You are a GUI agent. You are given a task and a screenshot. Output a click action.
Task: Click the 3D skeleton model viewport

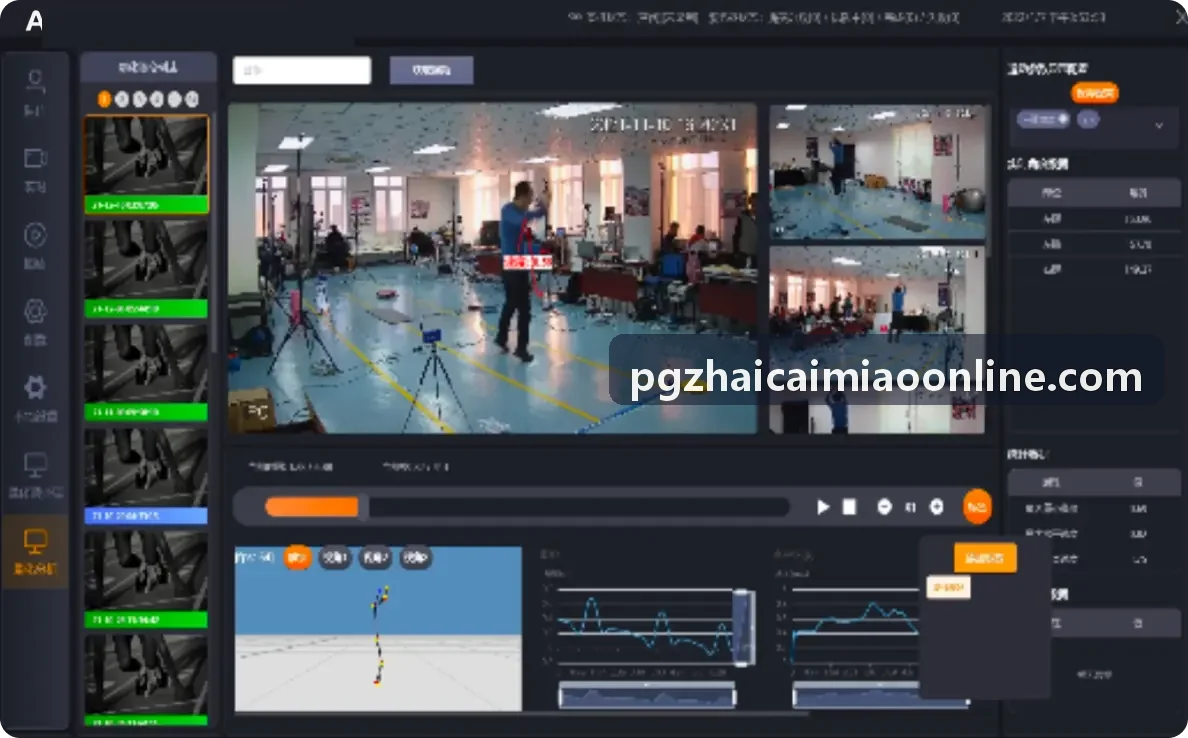(x=378, y=629)
